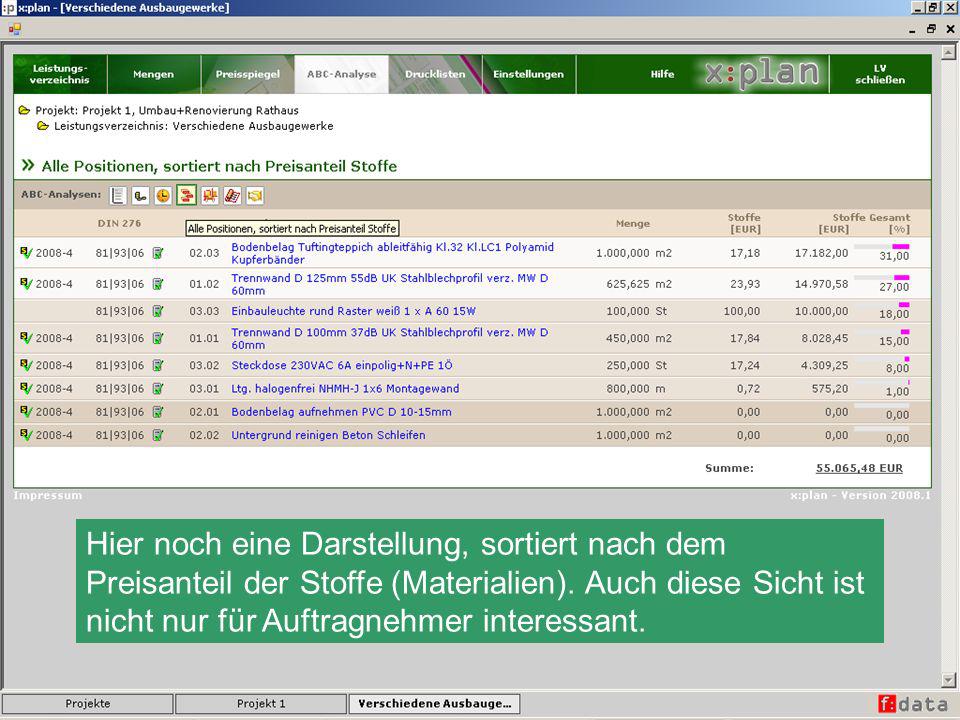Click the LV schließen button
The width and height of the screenshot is (960, 720).
pos(880,74)
